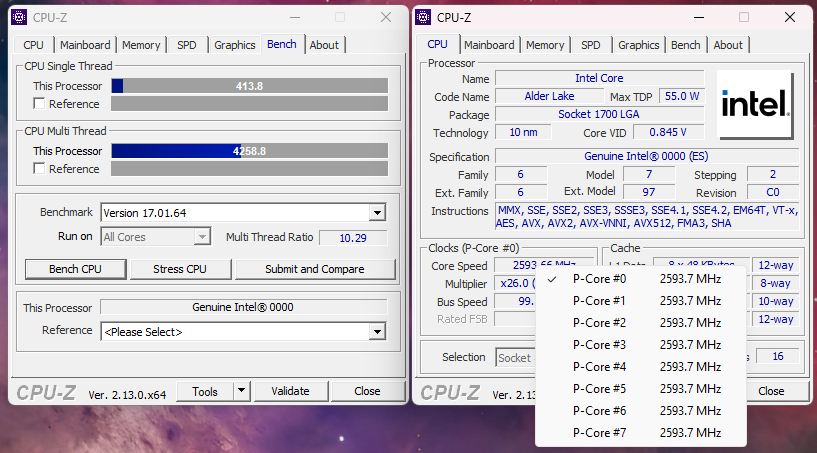
Task: Click Multi Thread Ratio value 10.29
Action: (353, 238)
